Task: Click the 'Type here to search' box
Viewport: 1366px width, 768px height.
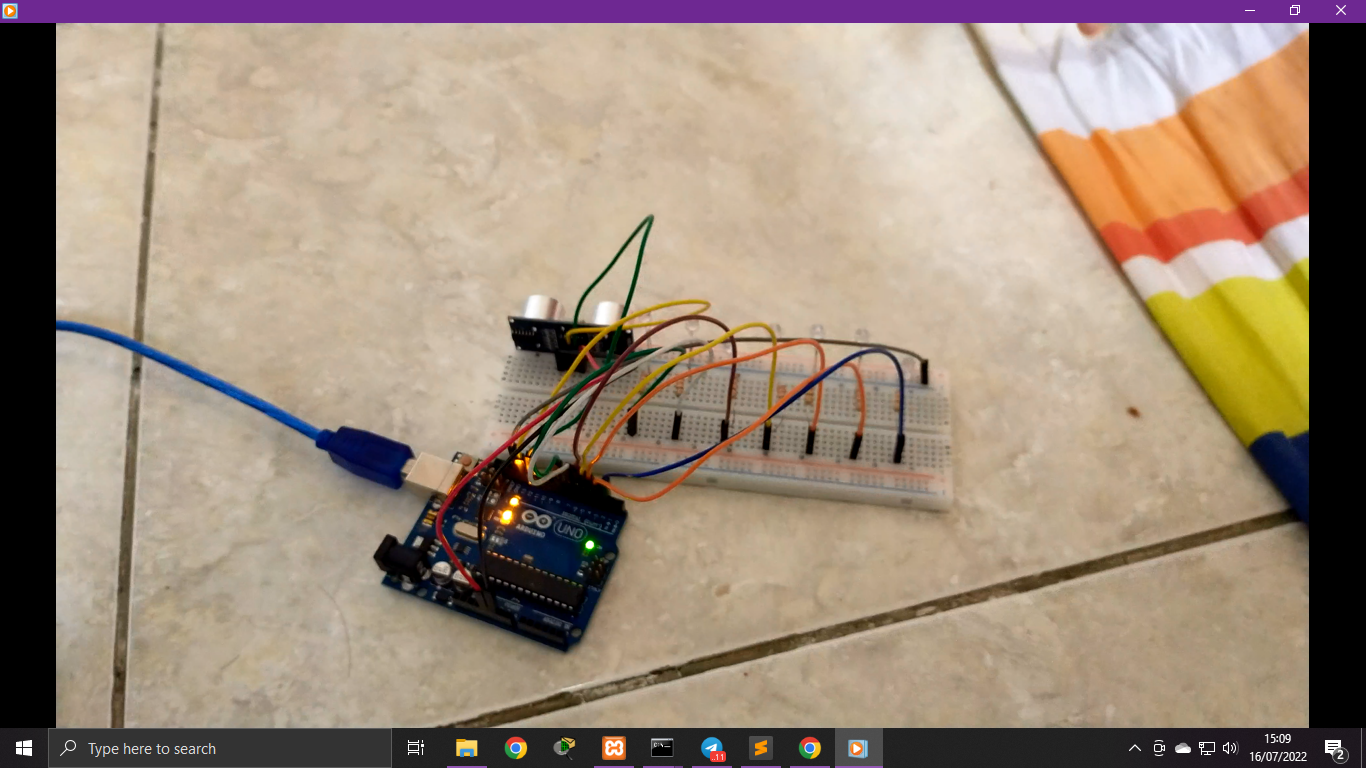Action: (220, 748)
